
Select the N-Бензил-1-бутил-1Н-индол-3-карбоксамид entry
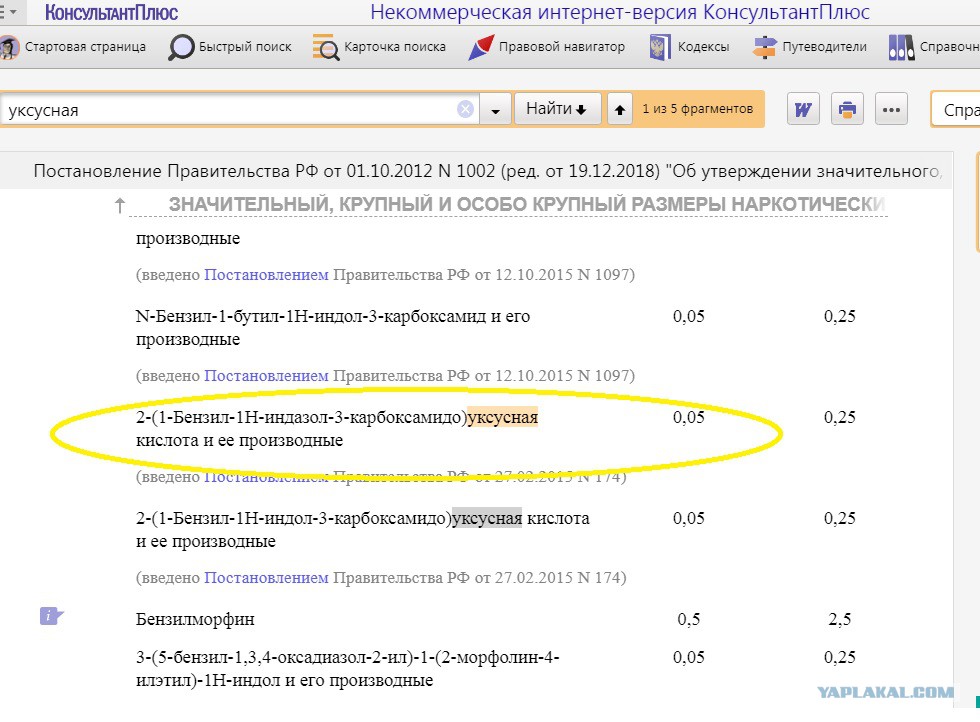[332, 328]
